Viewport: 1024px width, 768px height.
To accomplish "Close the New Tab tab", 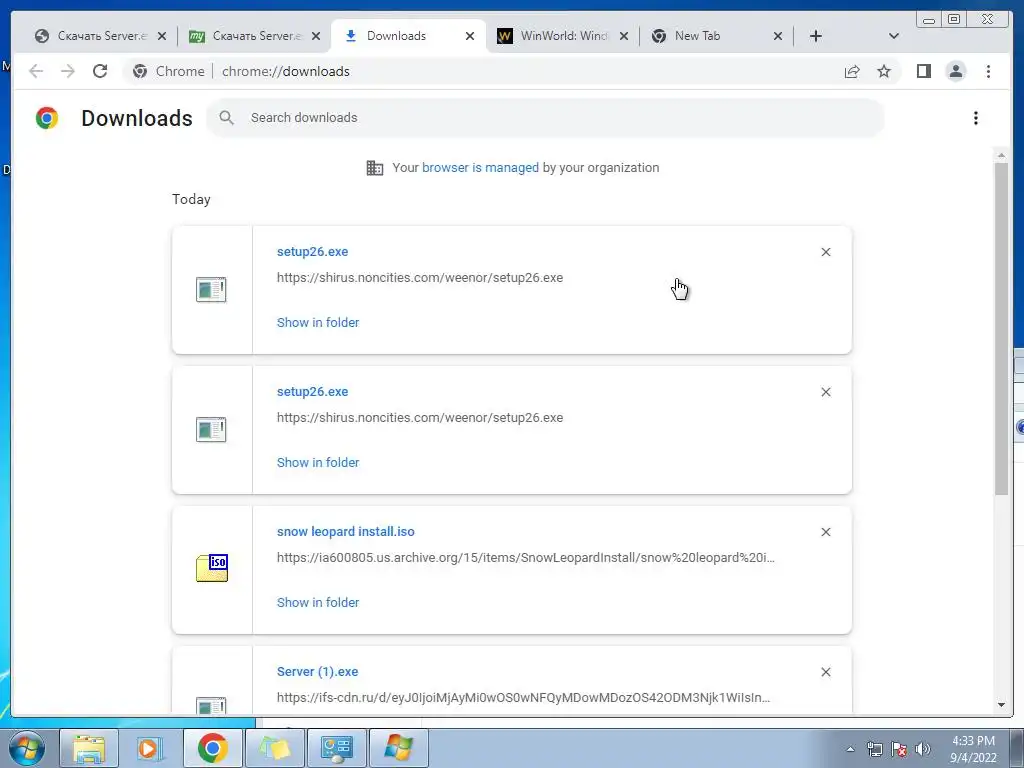I will [778, 36].
